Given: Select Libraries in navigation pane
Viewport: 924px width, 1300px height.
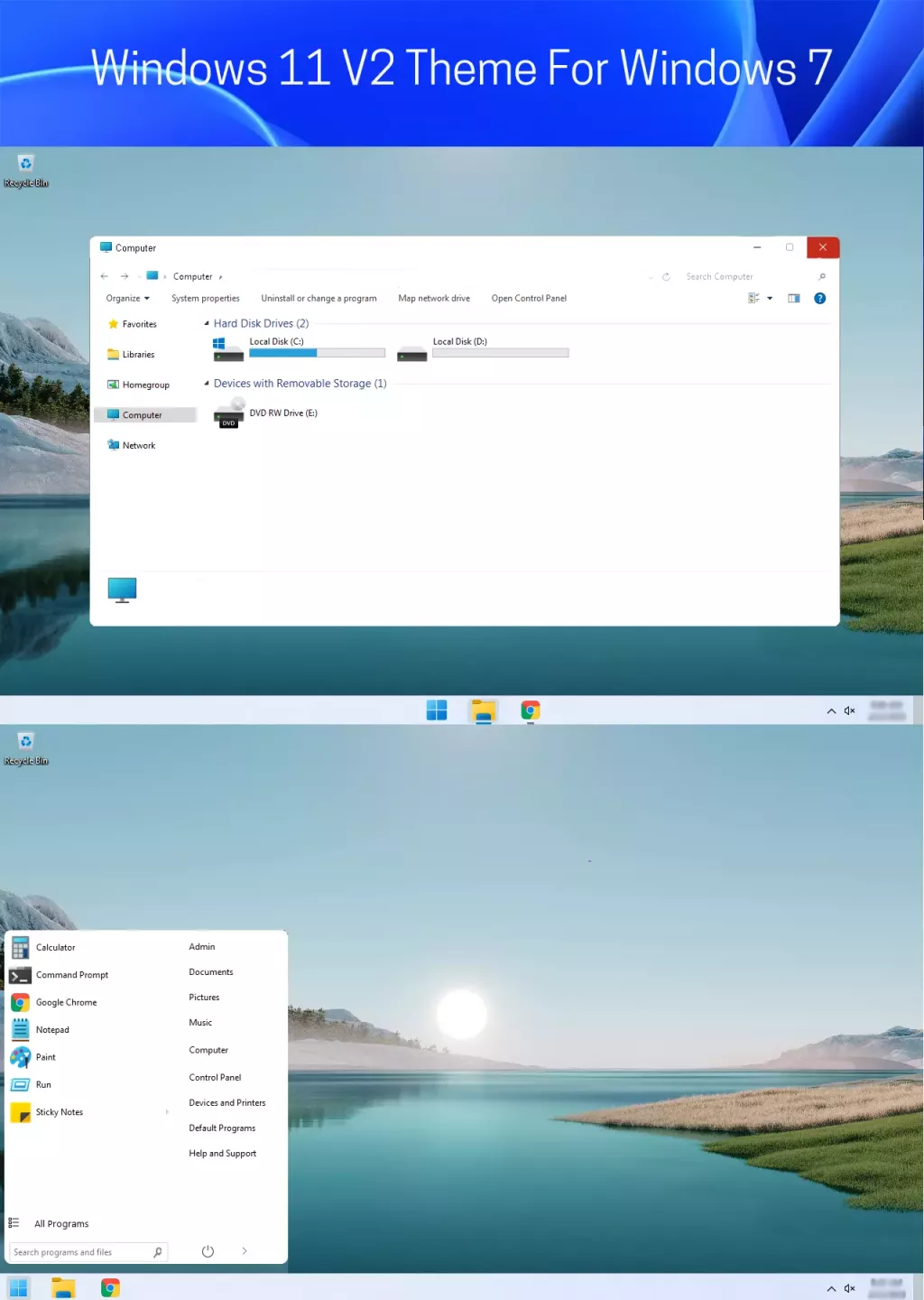Looking at the screenshot, I should click(x=132, y=355).
